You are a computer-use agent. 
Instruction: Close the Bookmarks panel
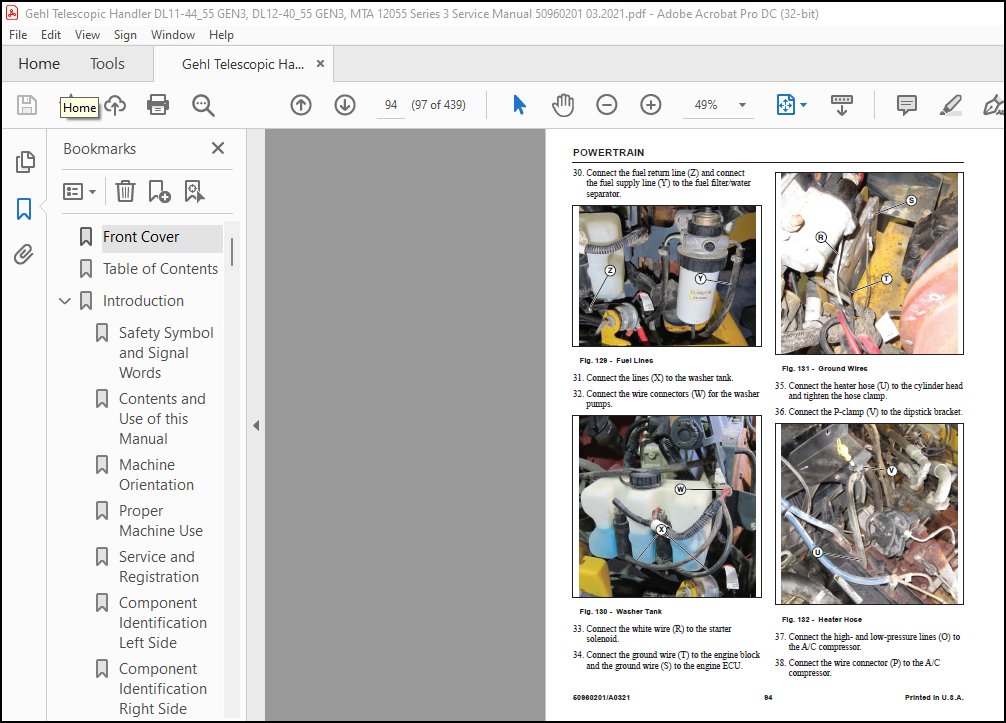point(218,148)
